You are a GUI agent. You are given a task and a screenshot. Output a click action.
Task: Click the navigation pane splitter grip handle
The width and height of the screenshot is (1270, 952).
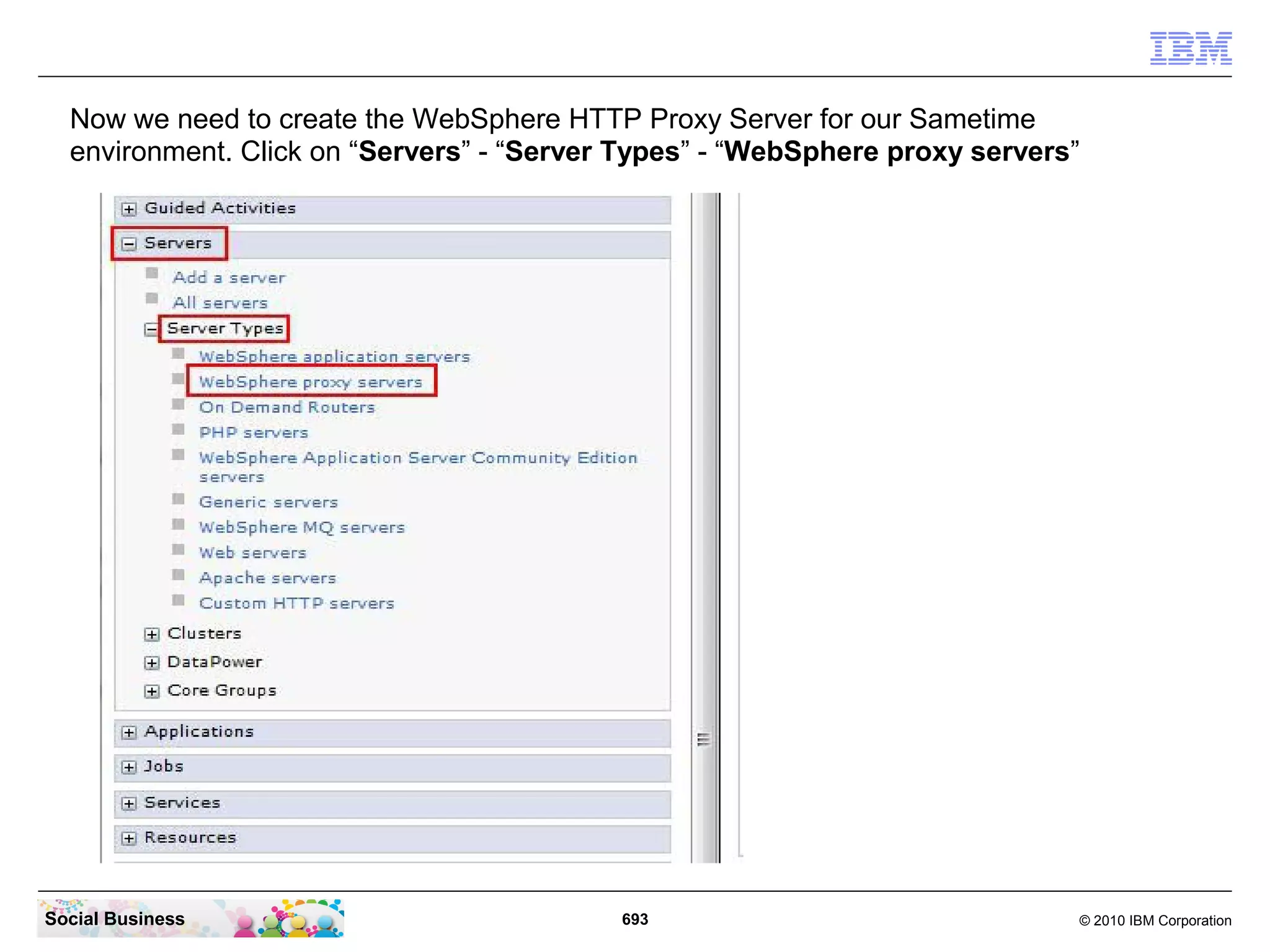[x=703, y=739]
